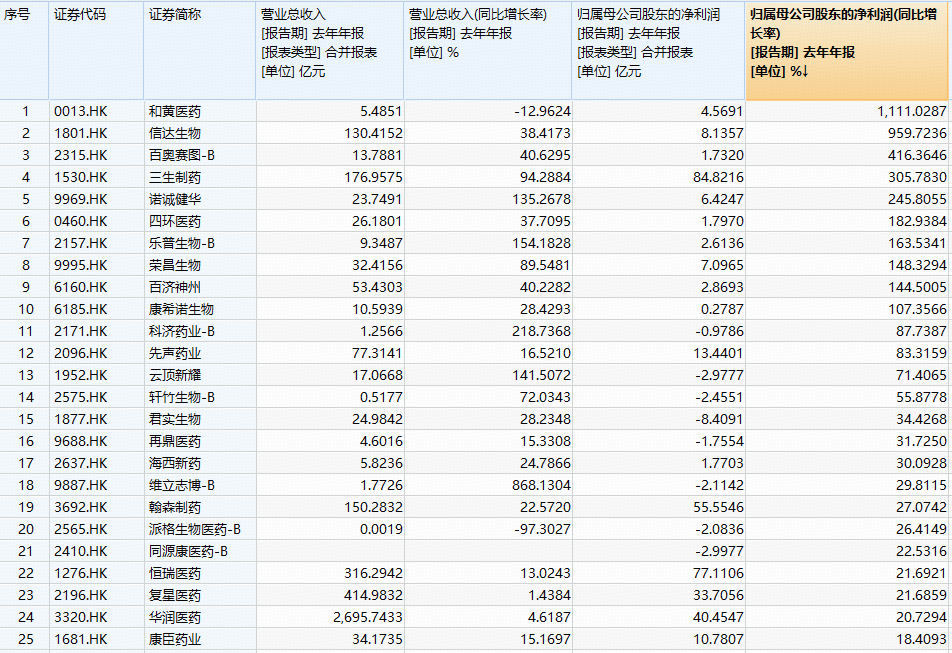This screenshot has width=952, height=653.
Task: Select 百济神州 in name column
Action: [174, 287]
